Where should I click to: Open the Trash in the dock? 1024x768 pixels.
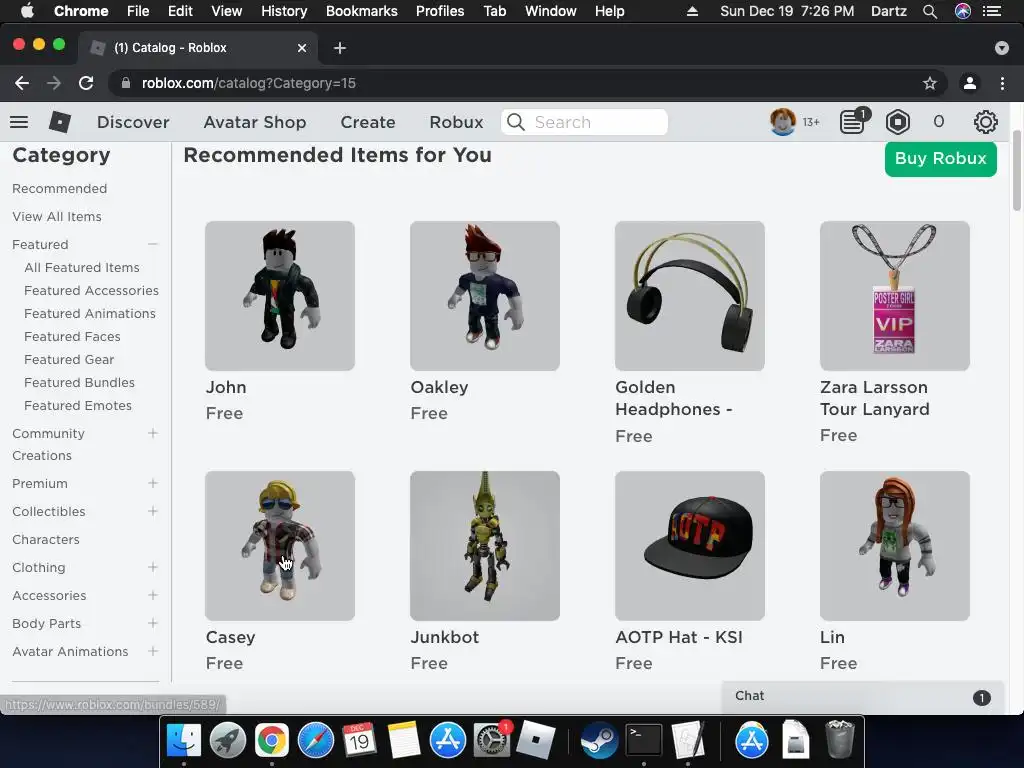tap(840, 741)
